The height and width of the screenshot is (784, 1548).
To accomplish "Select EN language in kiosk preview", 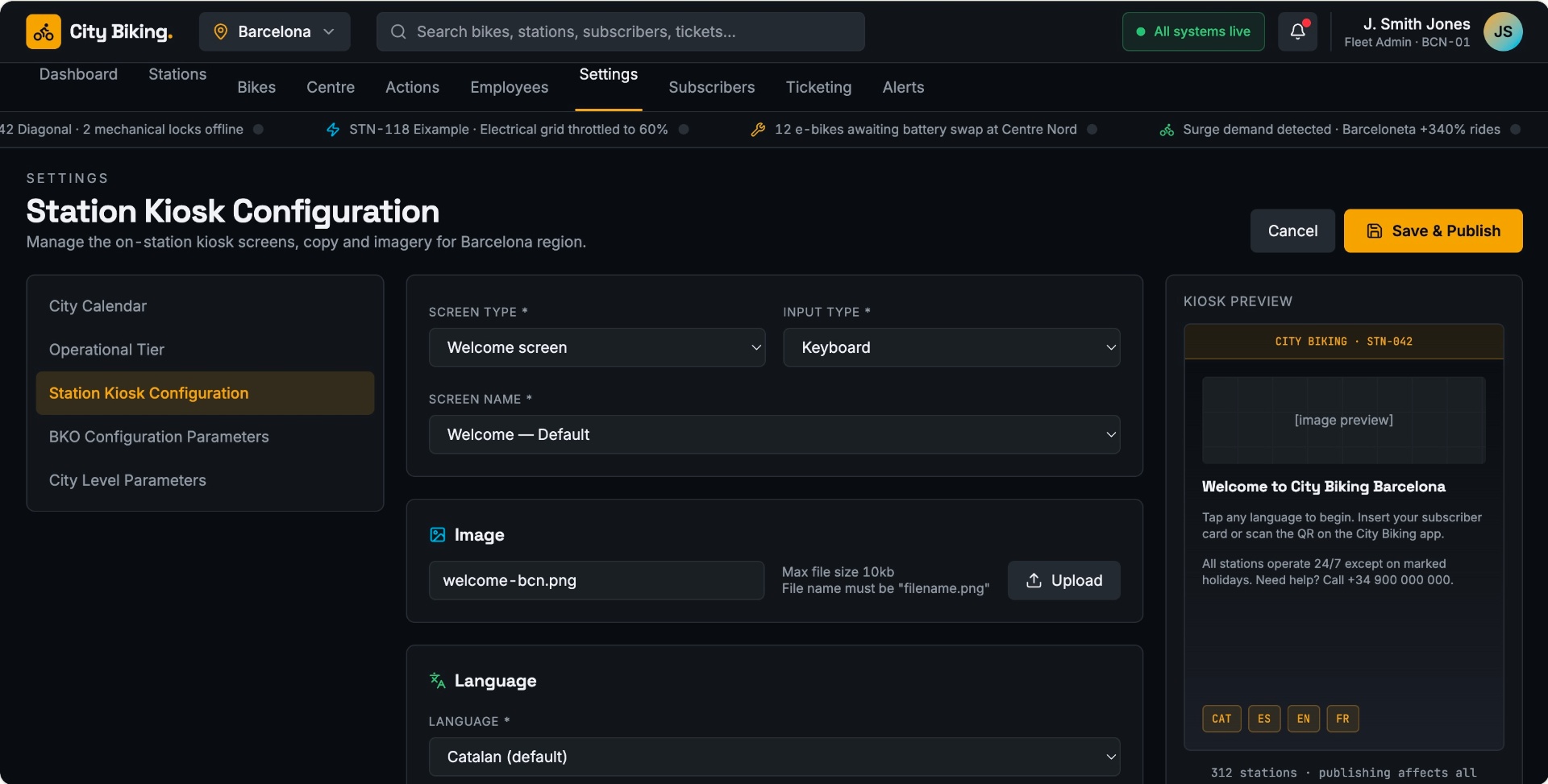I will pyautogui.click(x=1304, y=719).
